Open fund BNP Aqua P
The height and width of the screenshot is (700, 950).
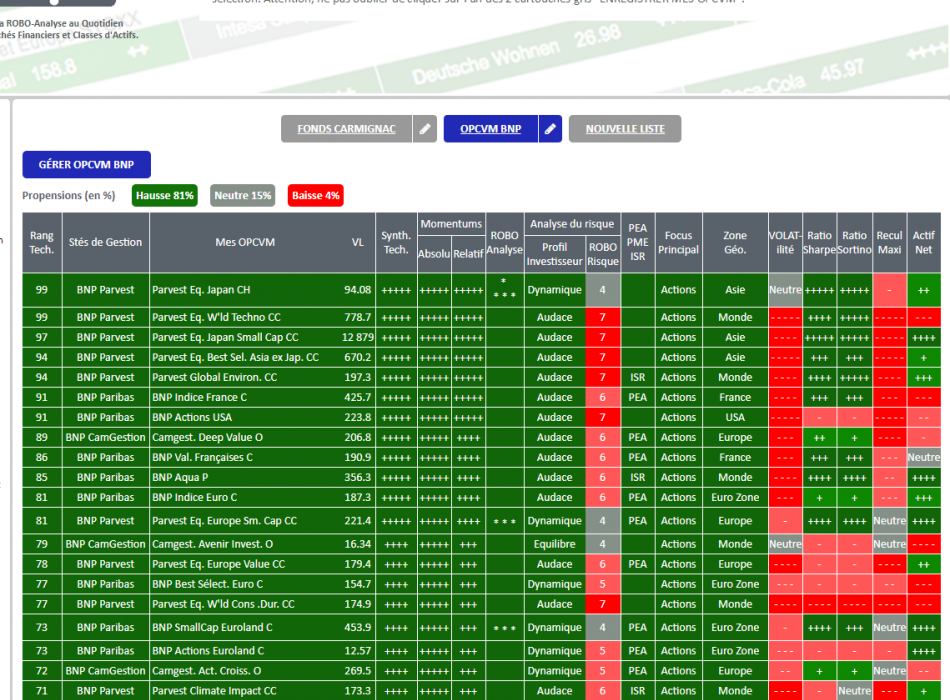(x=180, y=477)
